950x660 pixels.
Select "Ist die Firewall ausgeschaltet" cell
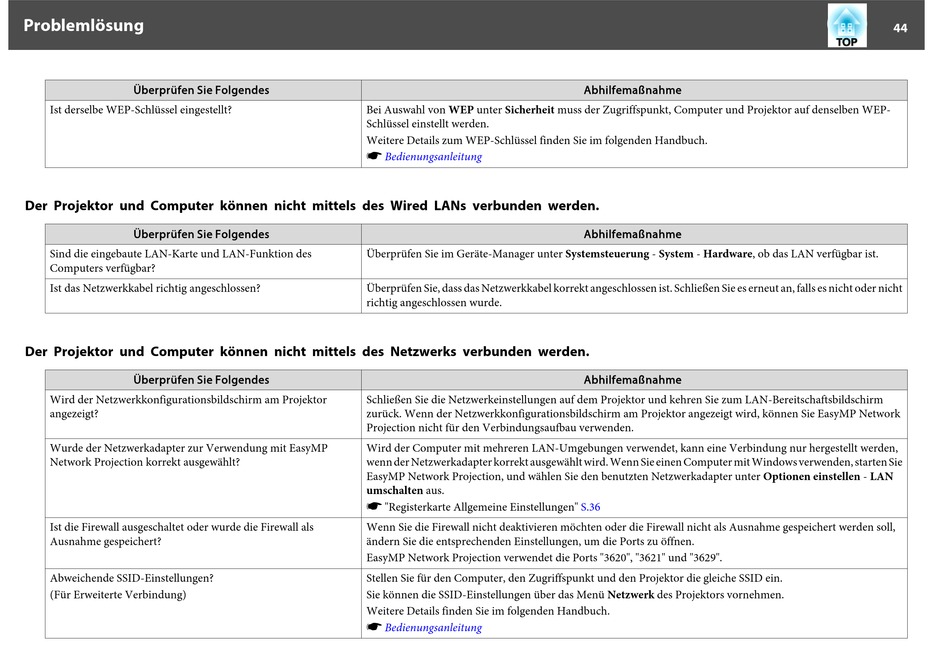[x=203, y=542]
